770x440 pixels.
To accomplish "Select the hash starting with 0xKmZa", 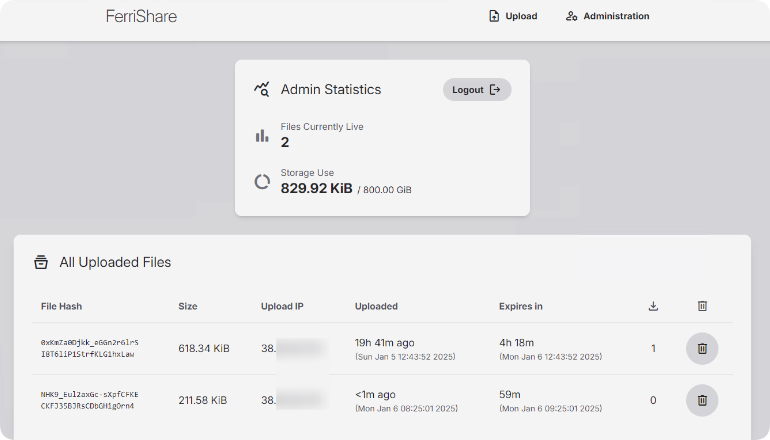I will pos(89,348).
